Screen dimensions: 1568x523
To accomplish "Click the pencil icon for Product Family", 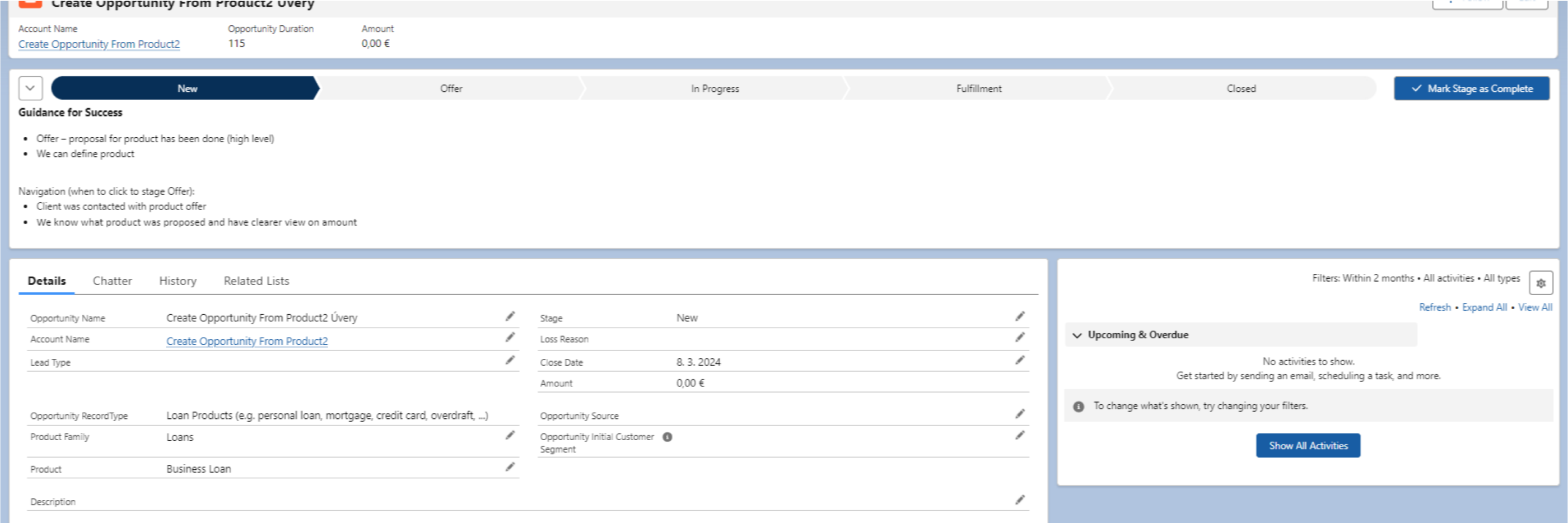I will point(510,435).
